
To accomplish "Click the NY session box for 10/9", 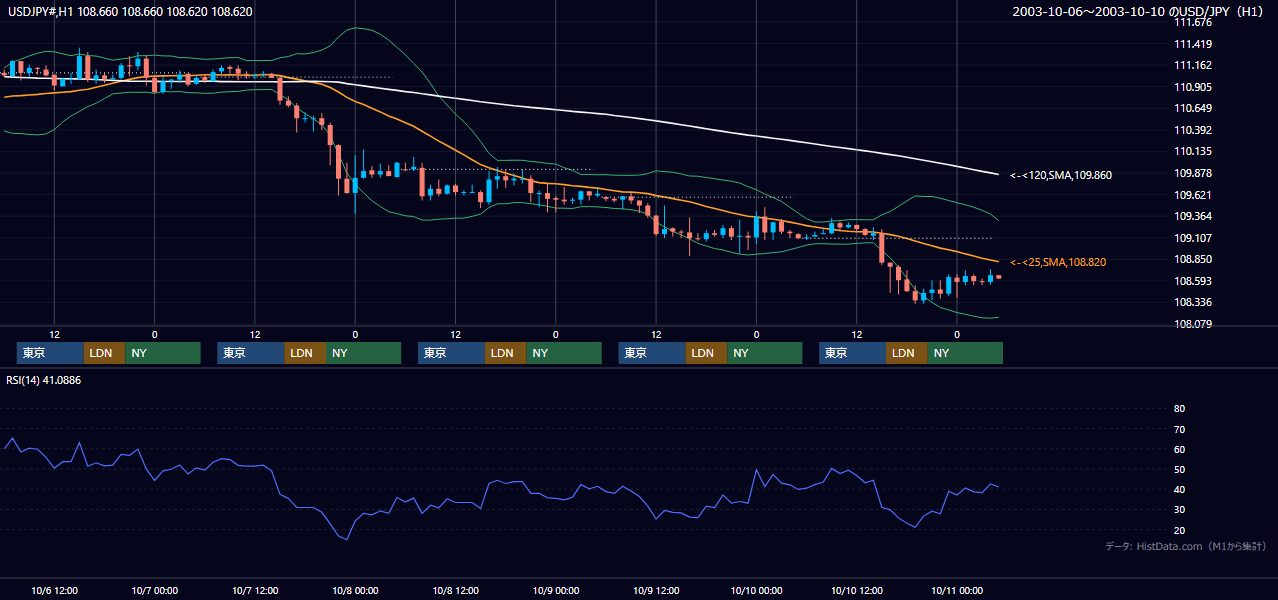I will [765, 353].
